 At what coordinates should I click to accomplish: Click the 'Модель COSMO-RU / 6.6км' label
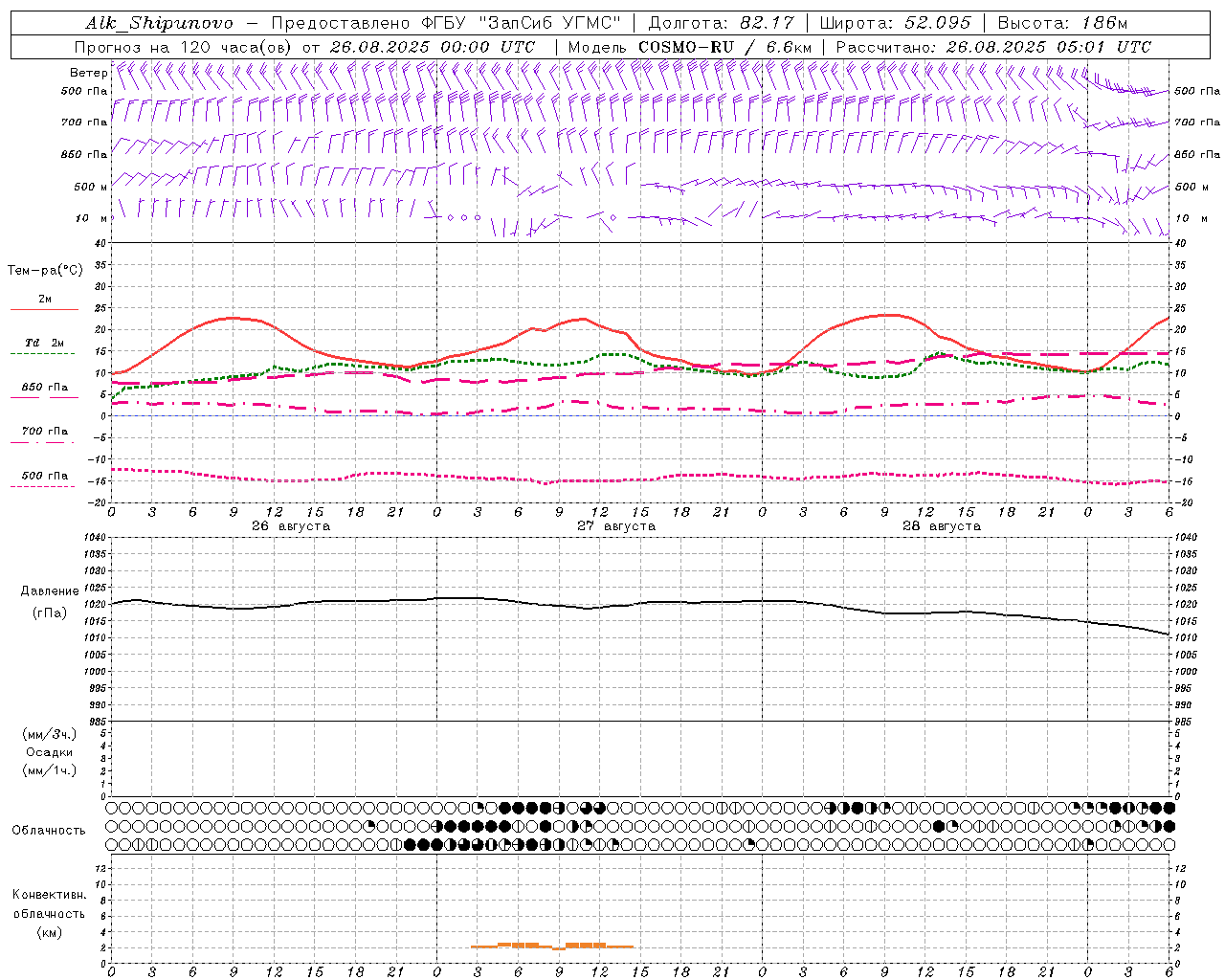pos(690,47)
